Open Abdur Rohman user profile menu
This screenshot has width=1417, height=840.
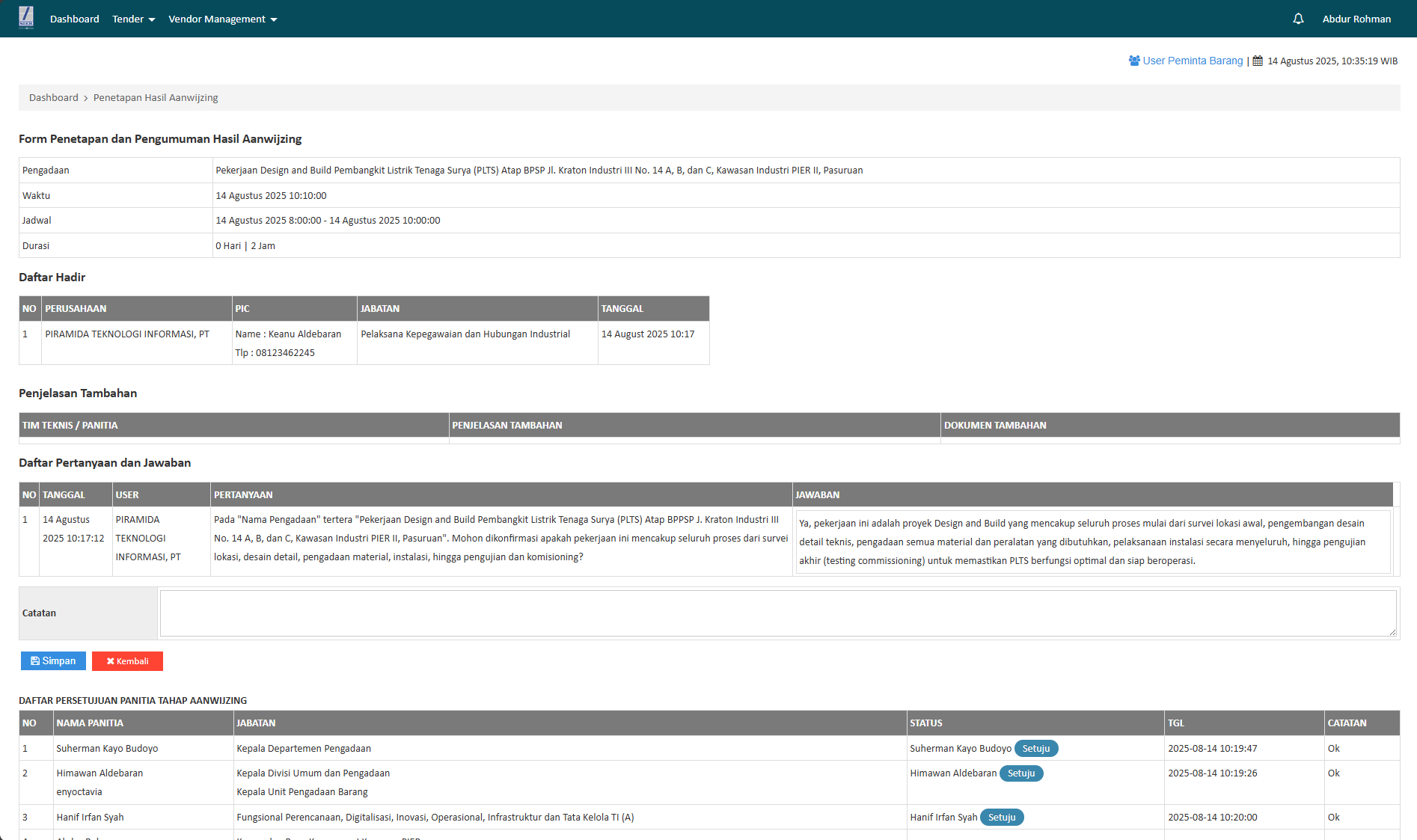pos(1356,19)
